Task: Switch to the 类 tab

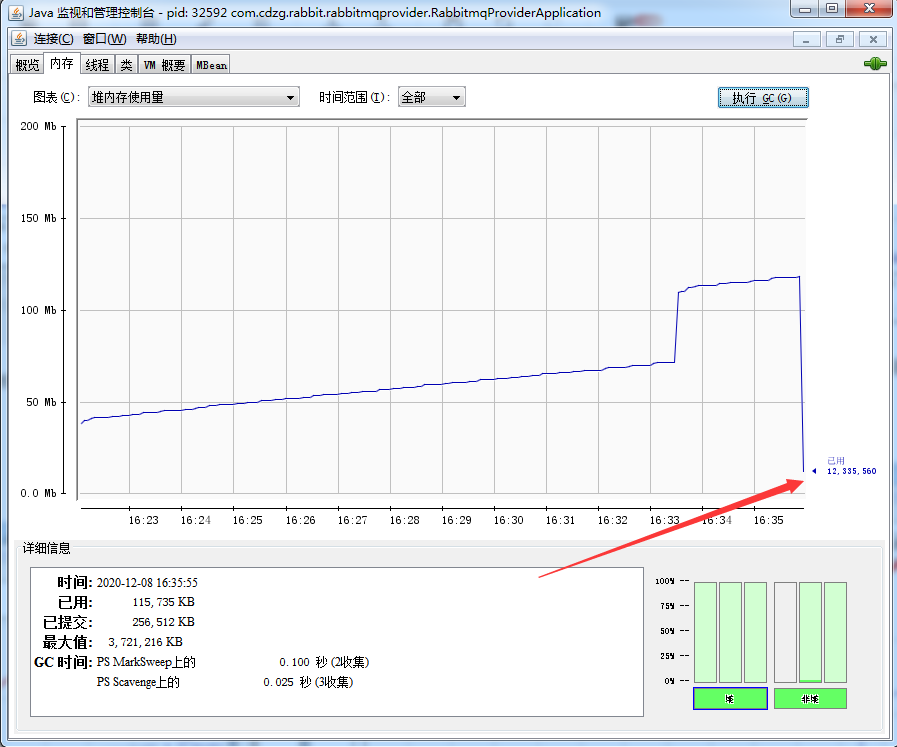Action: [126, 65]
